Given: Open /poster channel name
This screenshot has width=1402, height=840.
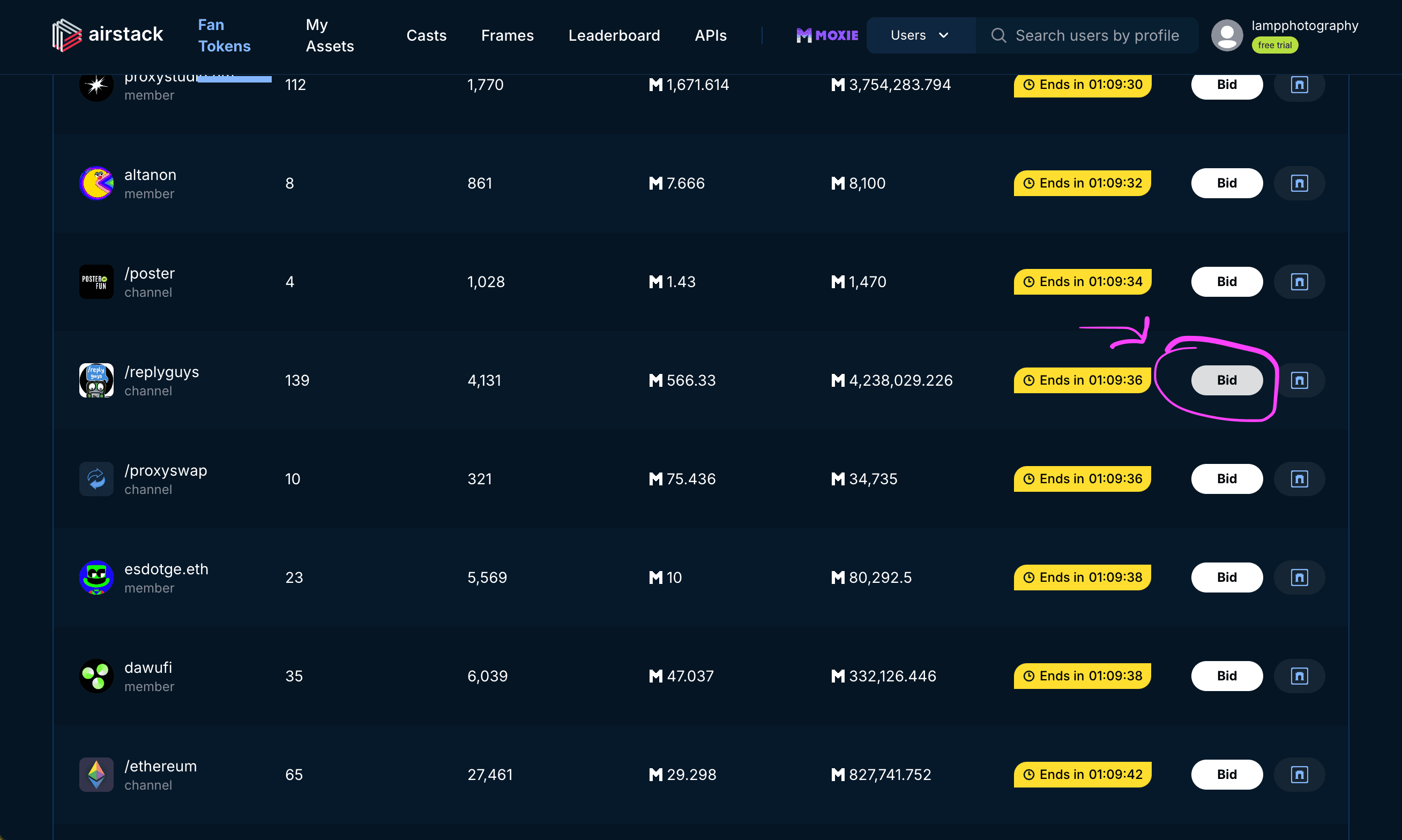Looking at the screenshot, I should [x=150, y=273].
